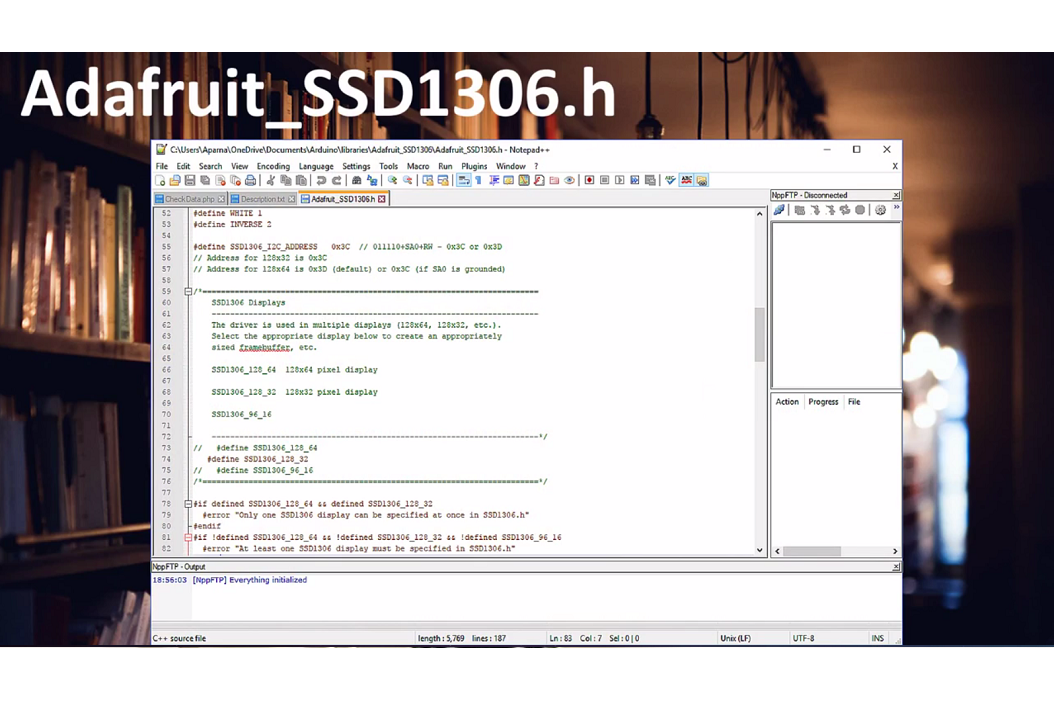Click the Save All toolbar icon
The image size is (1054, 704).
[x=206, y=180]
